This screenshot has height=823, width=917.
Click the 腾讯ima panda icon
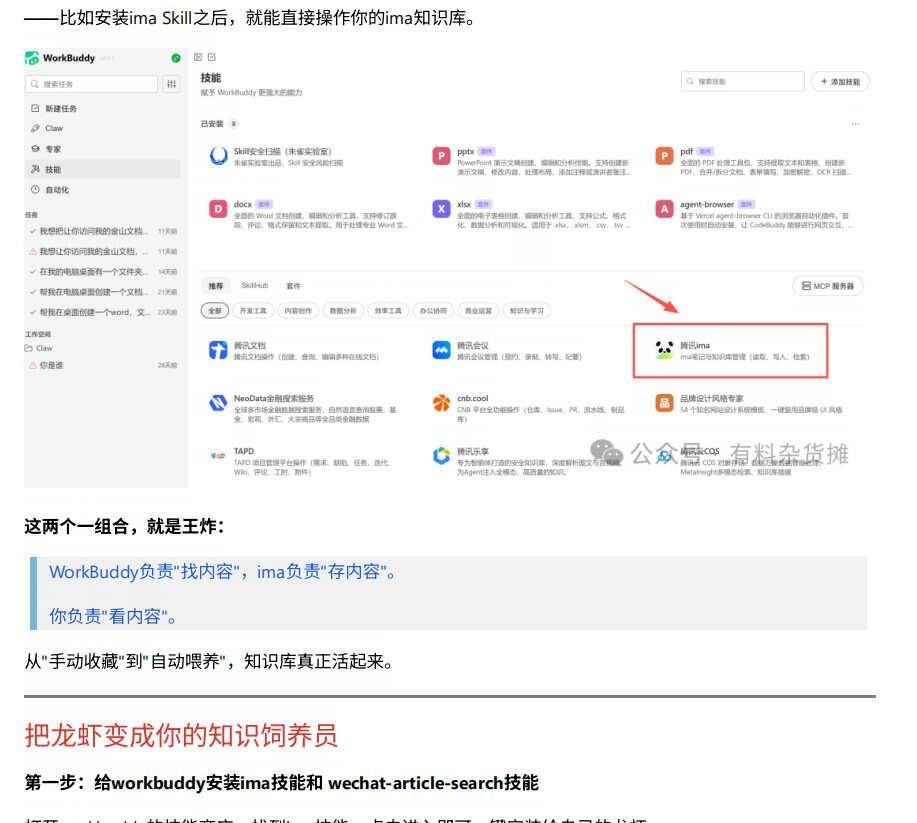[664, 350]
